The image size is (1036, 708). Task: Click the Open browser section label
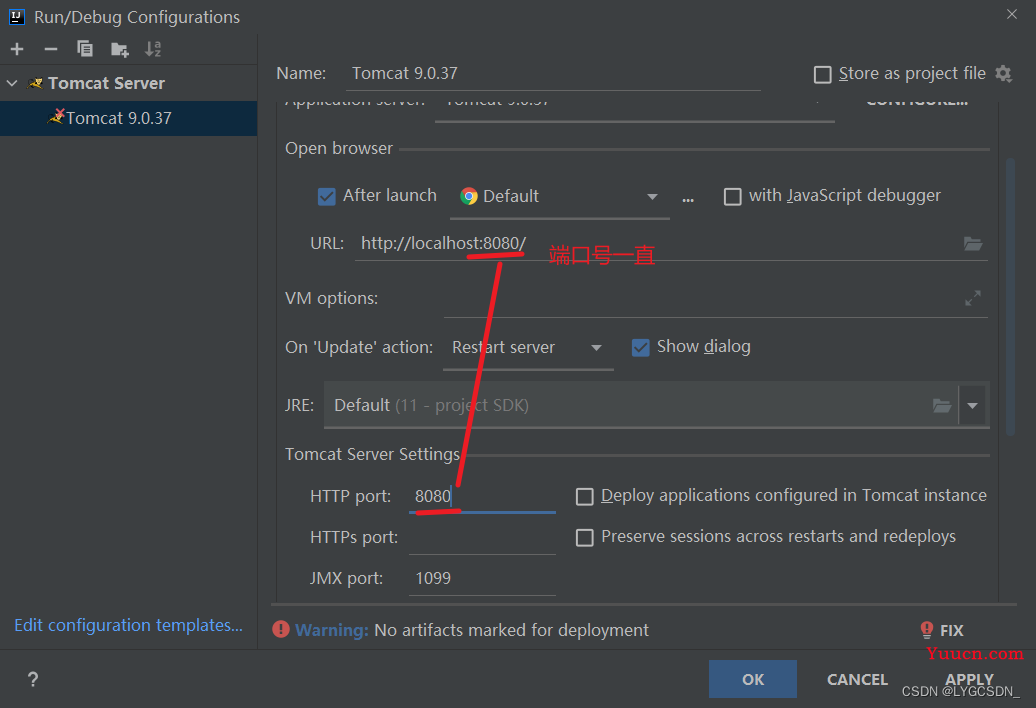point(339,148)
